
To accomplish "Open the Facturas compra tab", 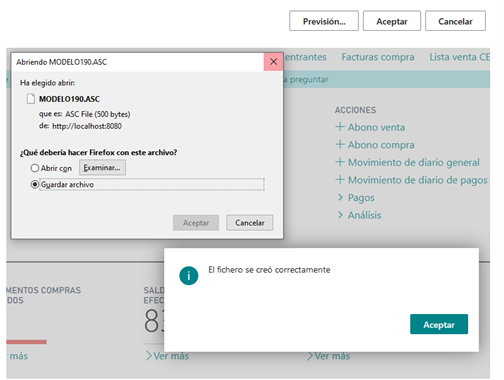I will [378, 57].
